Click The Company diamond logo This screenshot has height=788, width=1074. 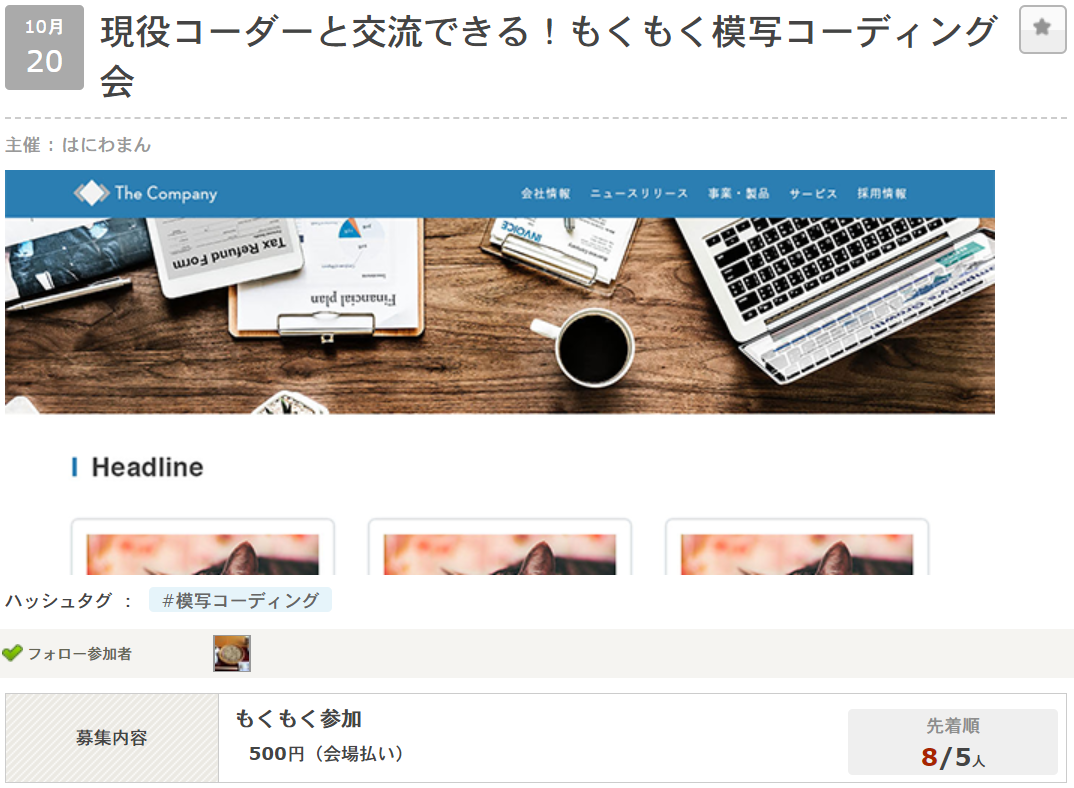click(x=91, y=193)
